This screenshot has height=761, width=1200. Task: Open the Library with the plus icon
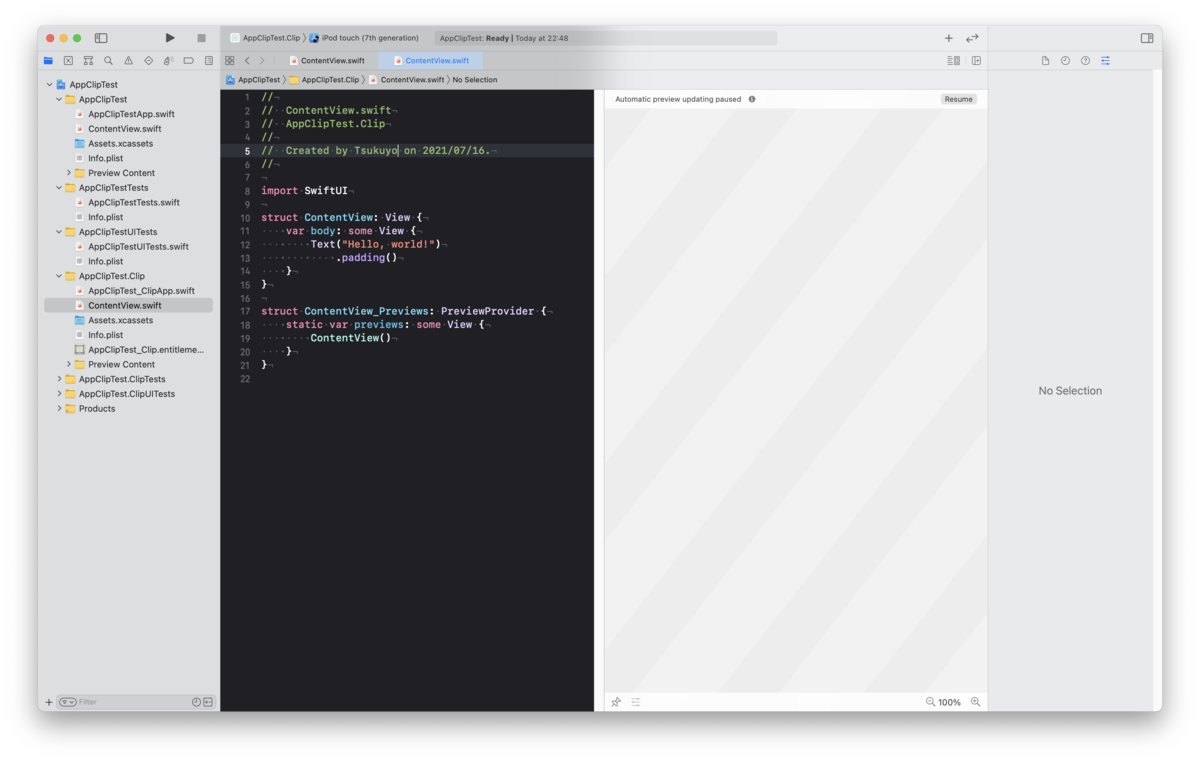(949, 38)
